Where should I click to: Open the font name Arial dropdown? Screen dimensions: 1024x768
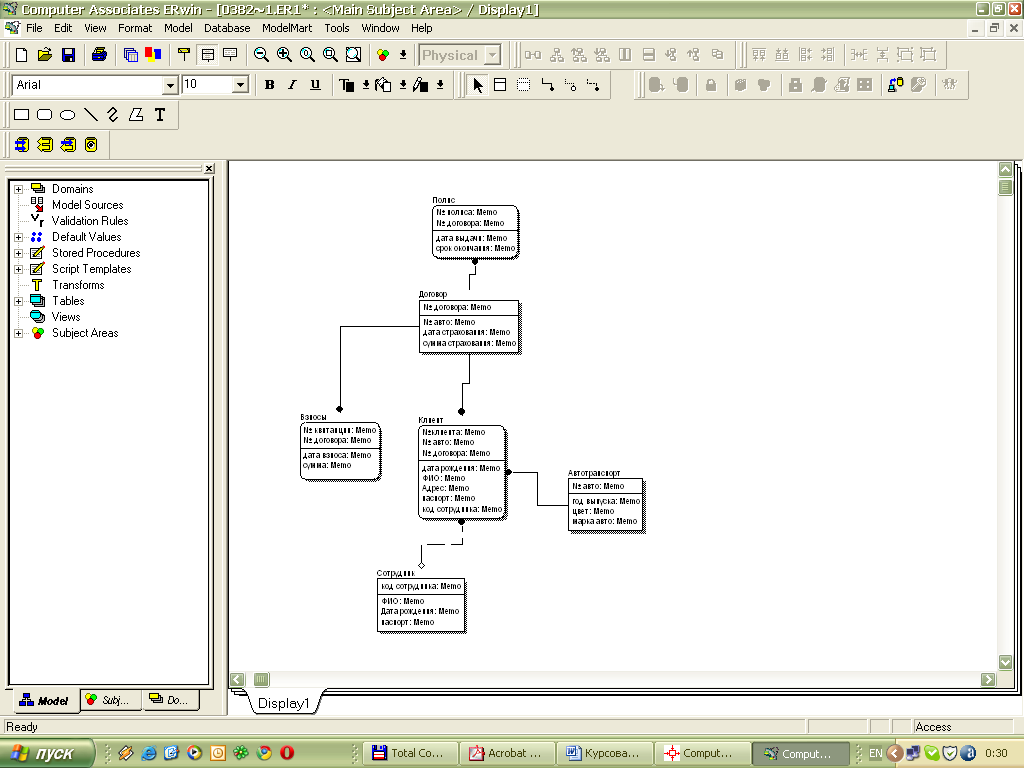pos(170,85)
